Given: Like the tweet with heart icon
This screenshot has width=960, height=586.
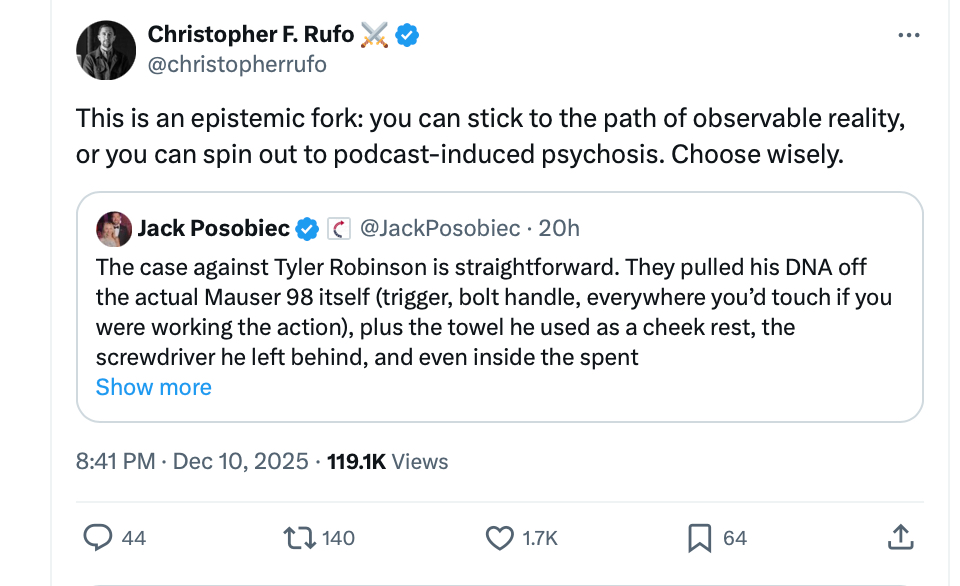Looking at the screenshot, I should (x=499, y=538).
